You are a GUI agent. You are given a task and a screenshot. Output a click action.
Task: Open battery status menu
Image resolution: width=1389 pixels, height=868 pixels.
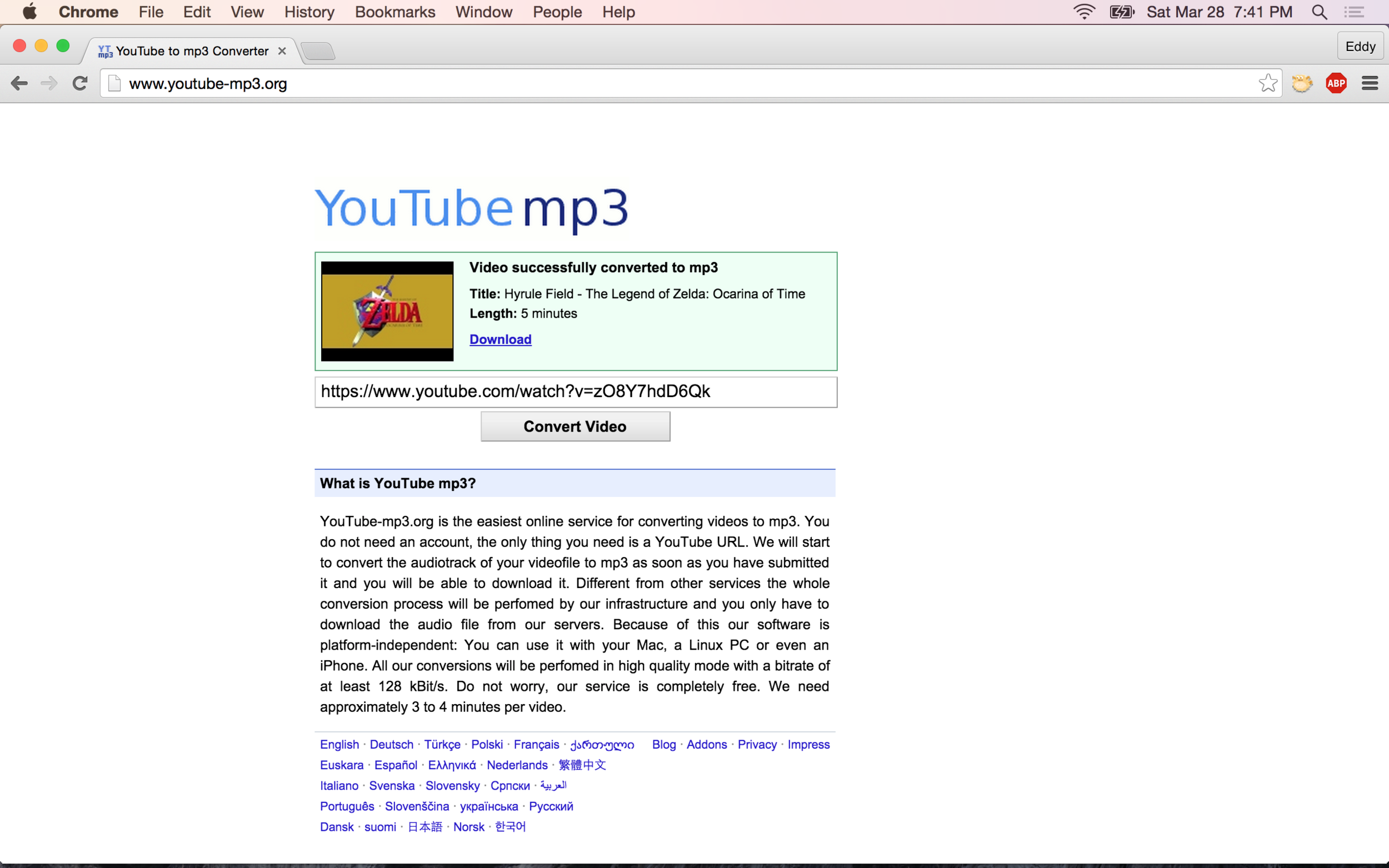(1122, 12)
